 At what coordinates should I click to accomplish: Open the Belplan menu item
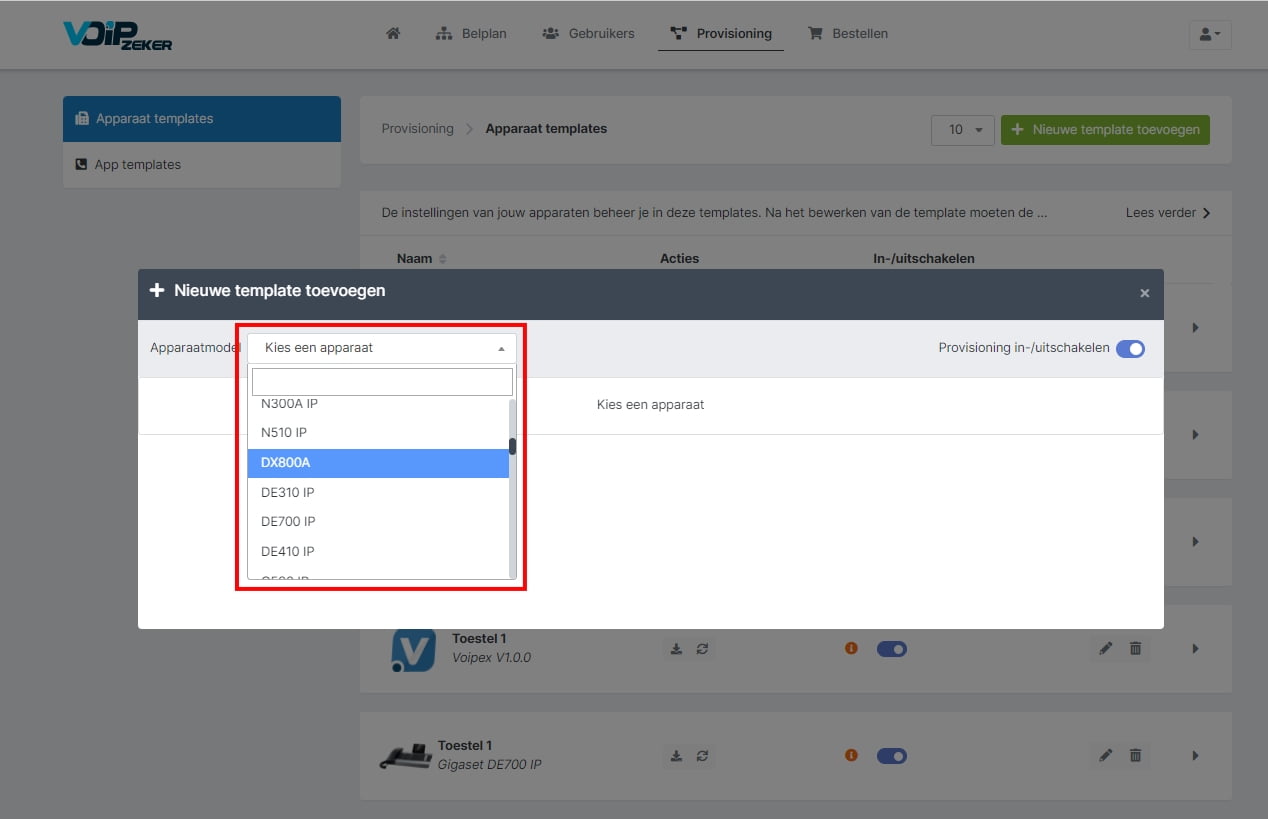point(471,34)
